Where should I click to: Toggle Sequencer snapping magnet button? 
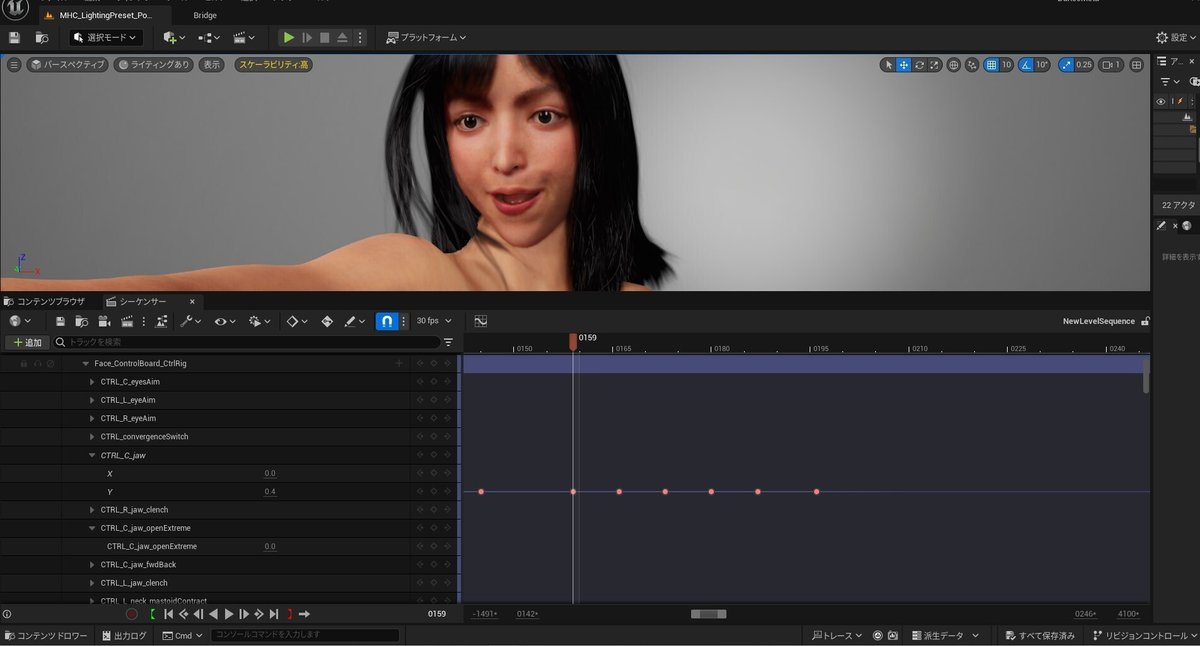pyautogui.click(x=386, y=321)
